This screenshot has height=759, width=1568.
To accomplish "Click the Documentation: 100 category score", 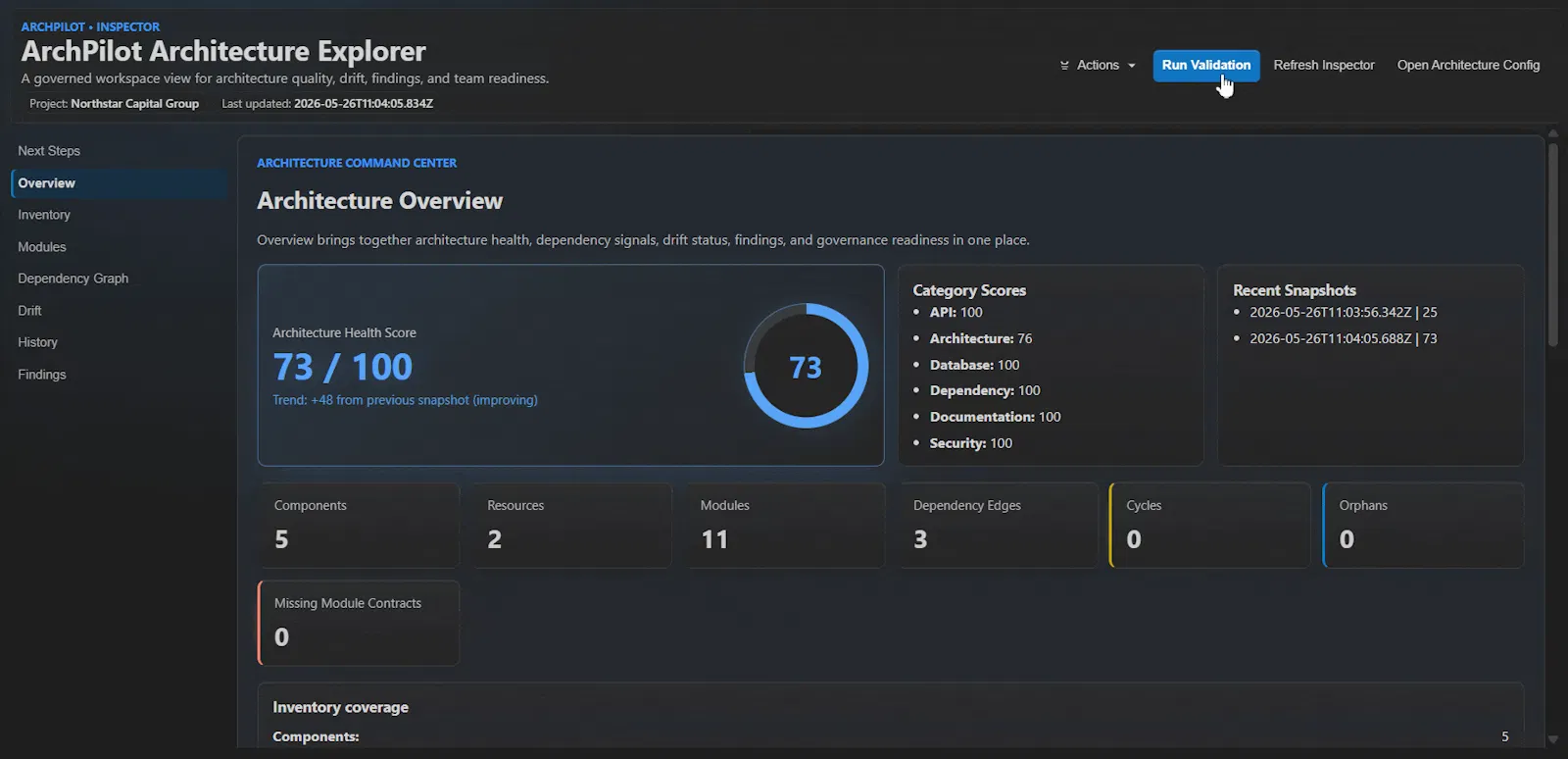I will pyautogui.click(x=995, y=417).
